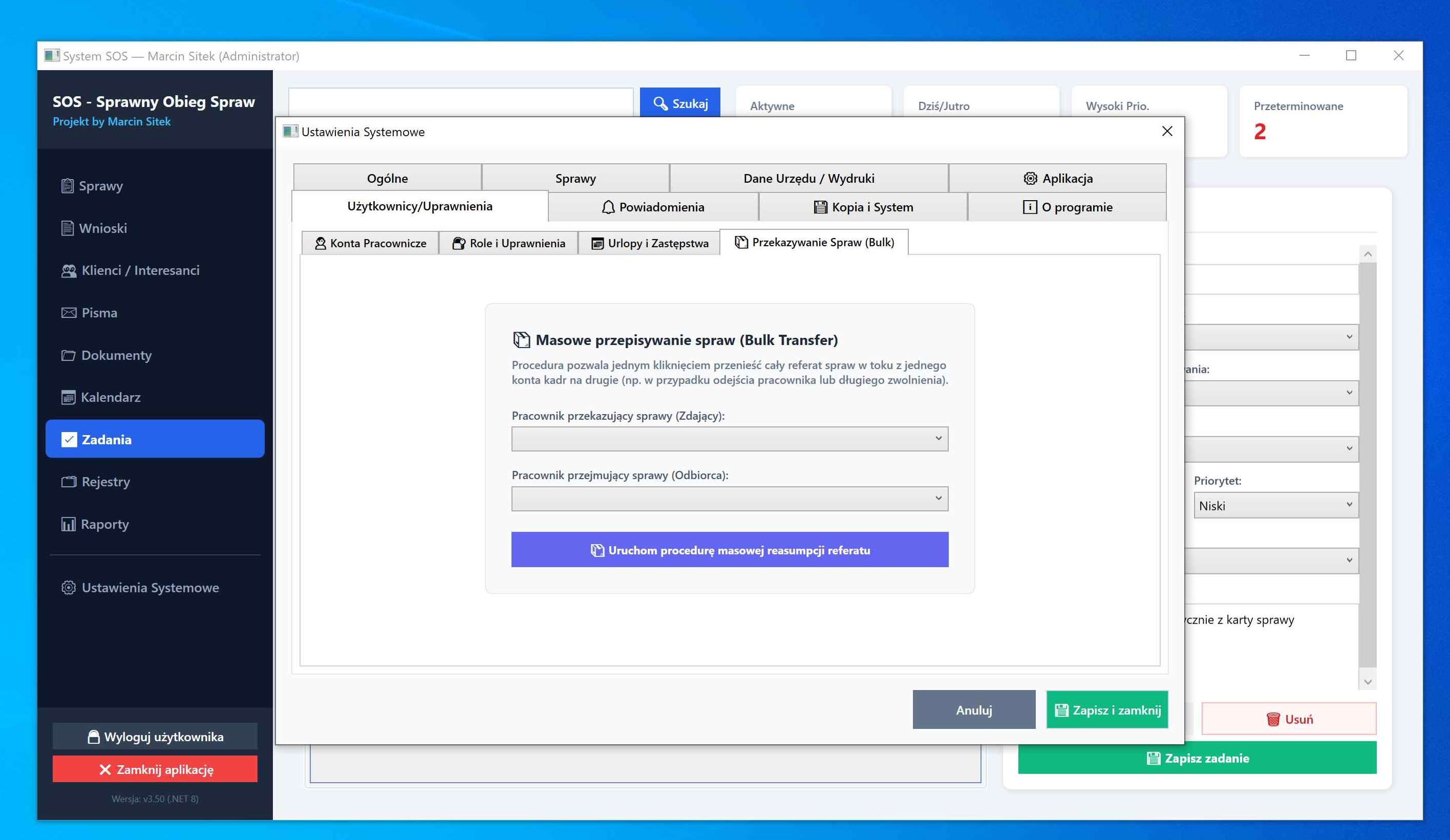Click Wyloguj użytkownika button

tap(155, 737)
